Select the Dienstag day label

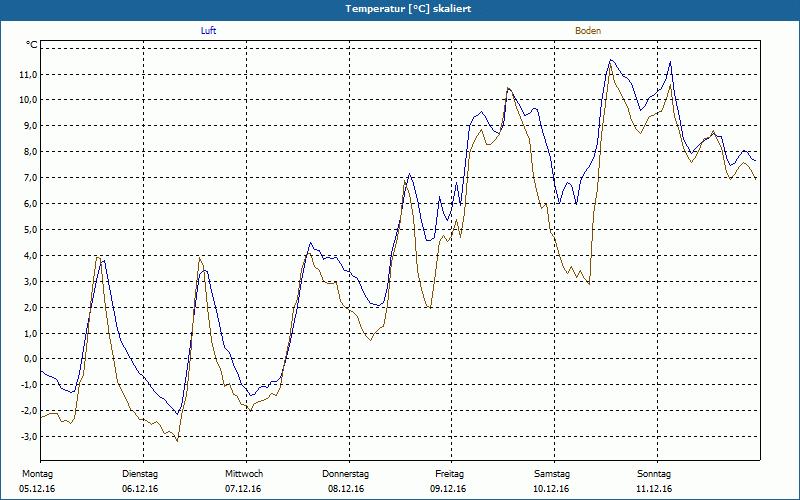[140, 474]
